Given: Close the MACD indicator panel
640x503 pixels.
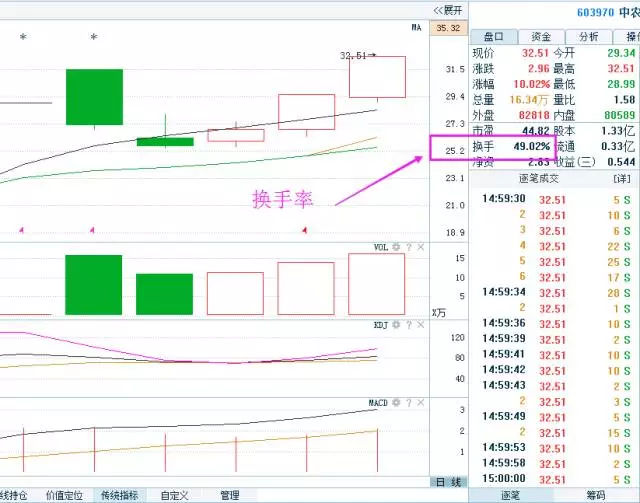Looking at the screenshot, I should pos(421,403).
